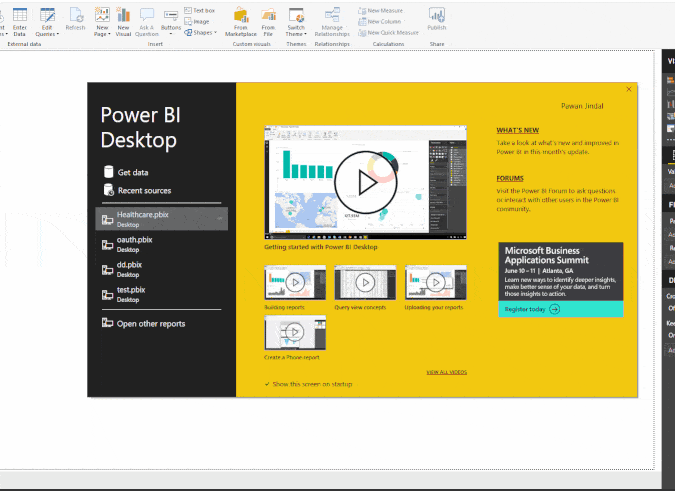This screenshot has height=491, width=675.
Task: Click Register today button
Action: tap(560, 309)
